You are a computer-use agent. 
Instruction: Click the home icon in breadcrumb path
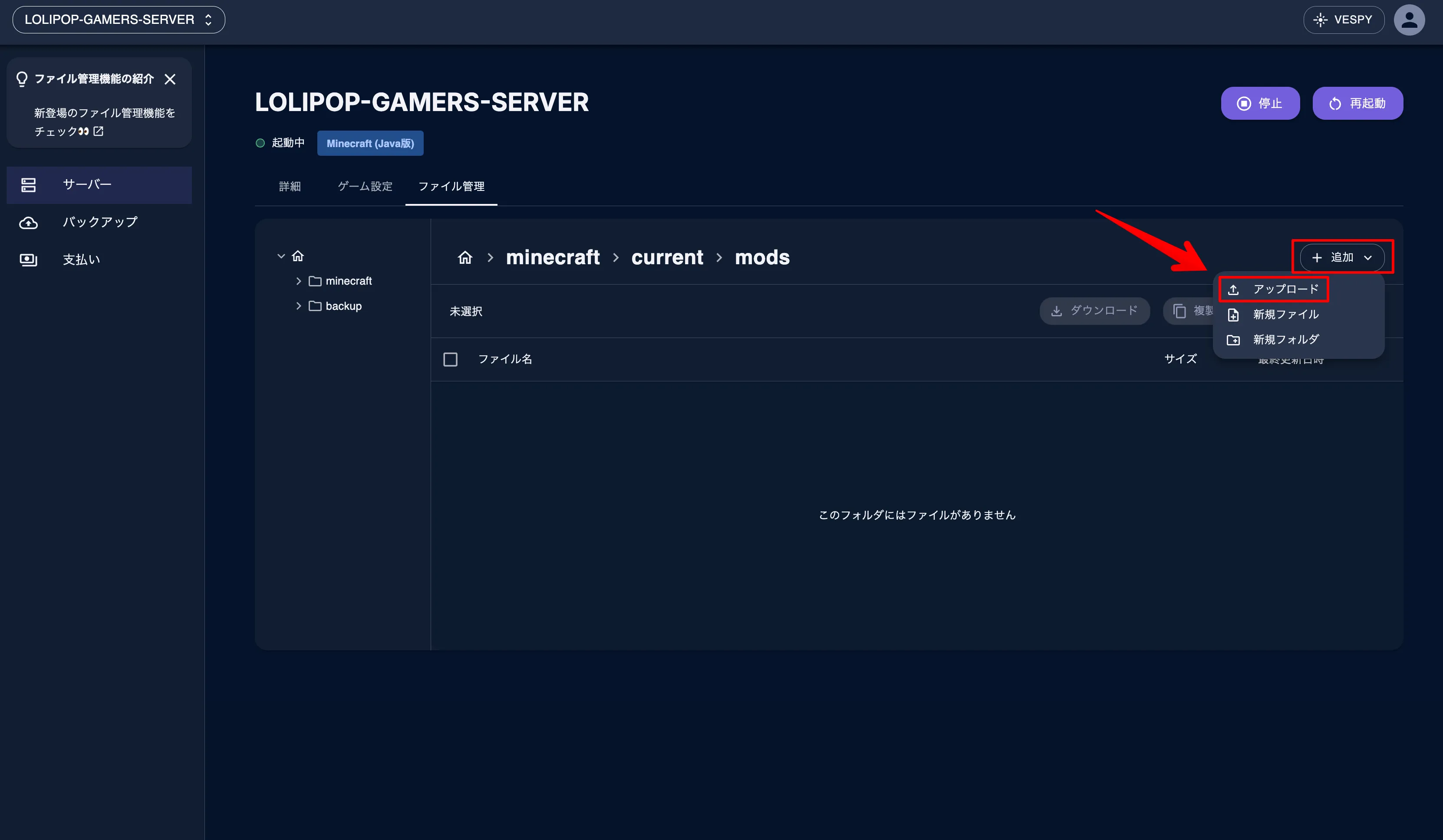tap(465, 257)
